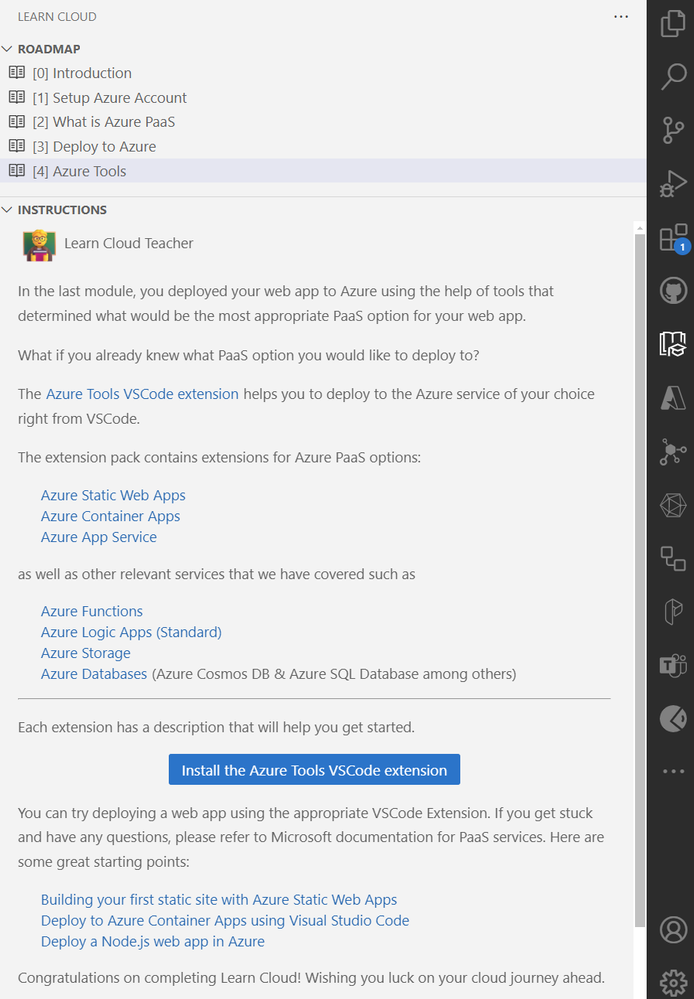Click book icon beside Introduction

coord(17,73)
